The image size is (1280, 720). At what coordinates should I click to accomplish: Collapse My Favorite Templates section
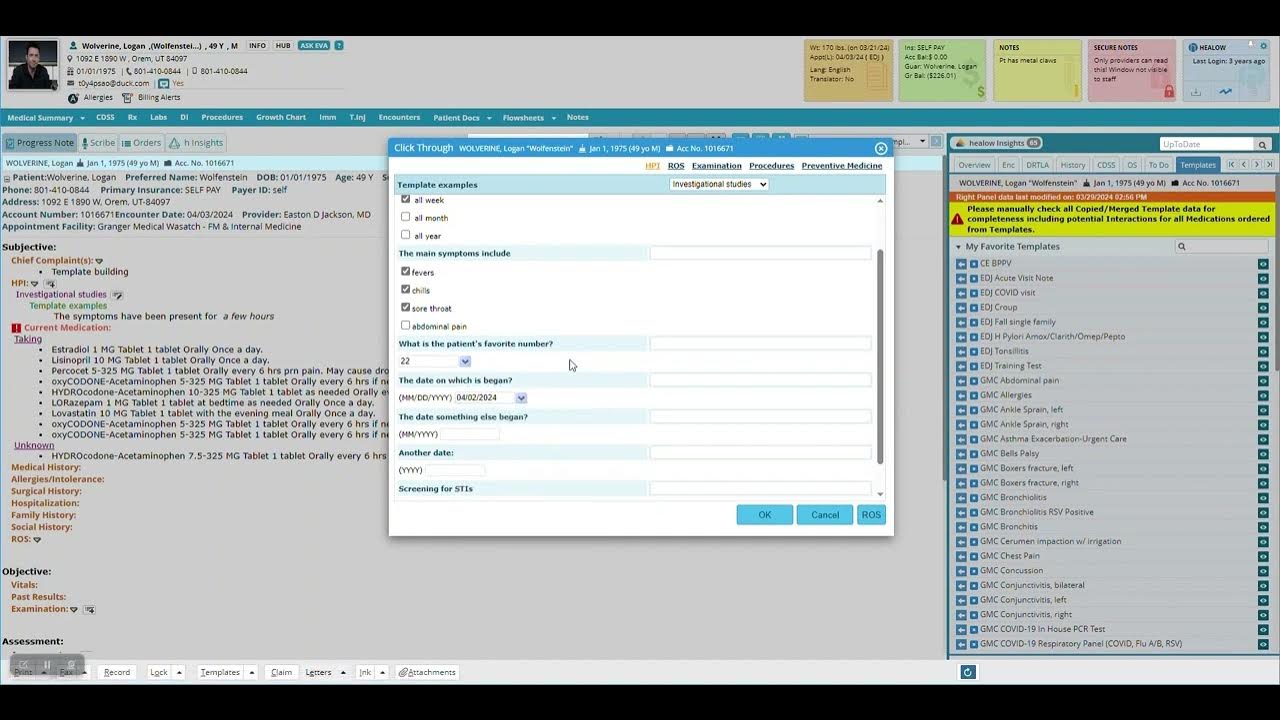click(958, 246)
